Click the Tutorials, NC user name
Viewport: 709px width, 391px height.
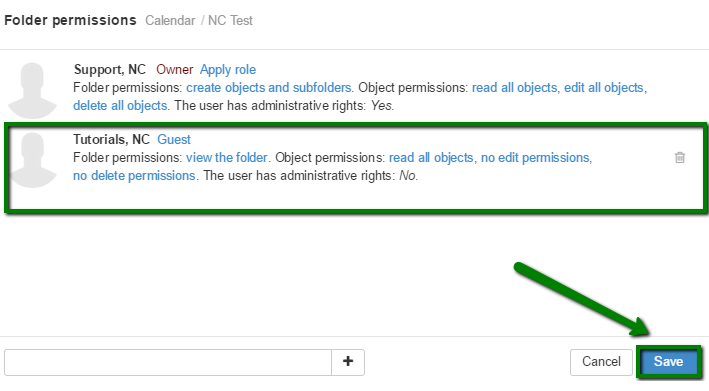[x=111, y=139]
